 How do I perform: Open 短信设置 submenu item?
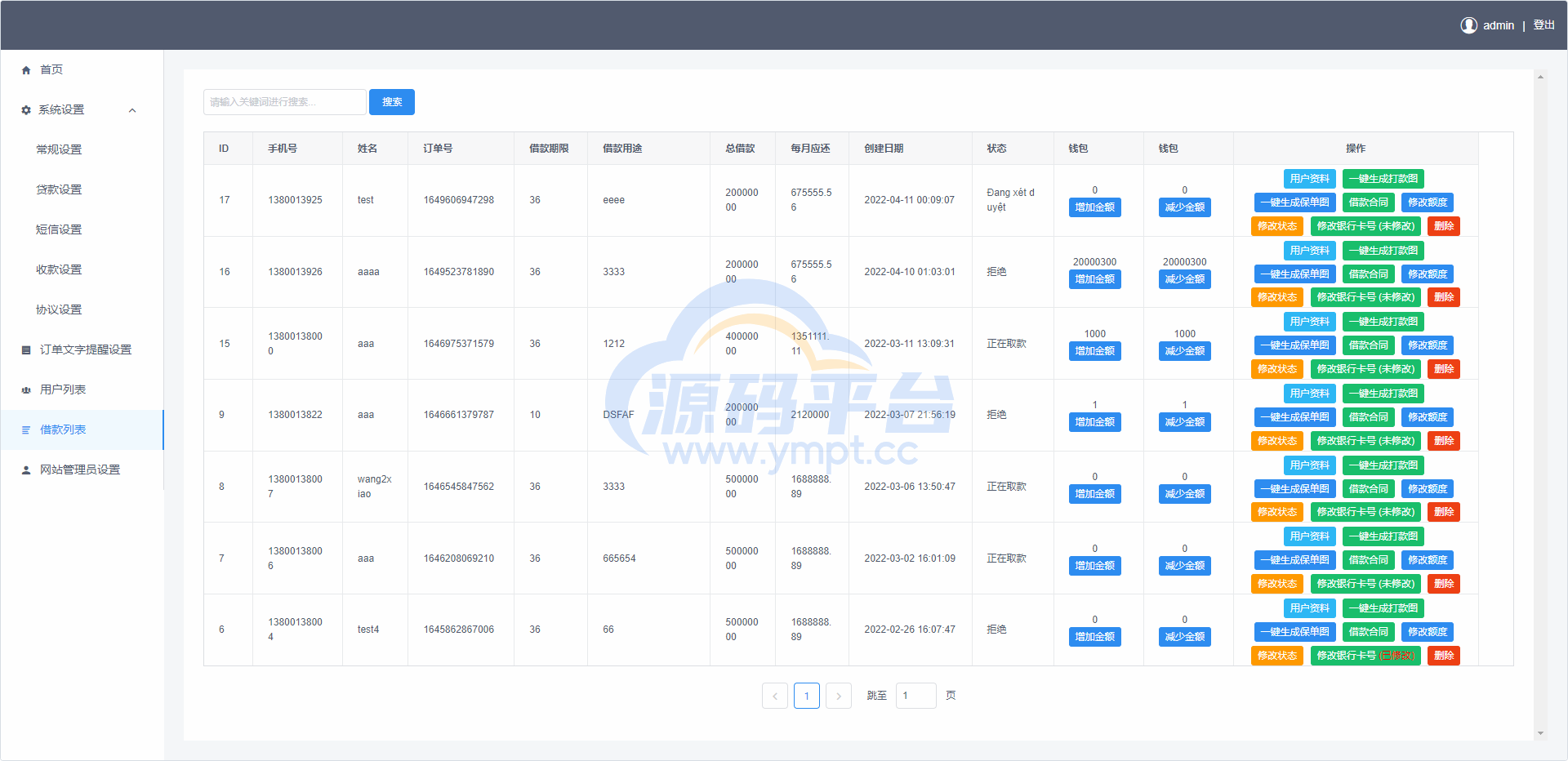pyautogui.click(x=59, y=229)
